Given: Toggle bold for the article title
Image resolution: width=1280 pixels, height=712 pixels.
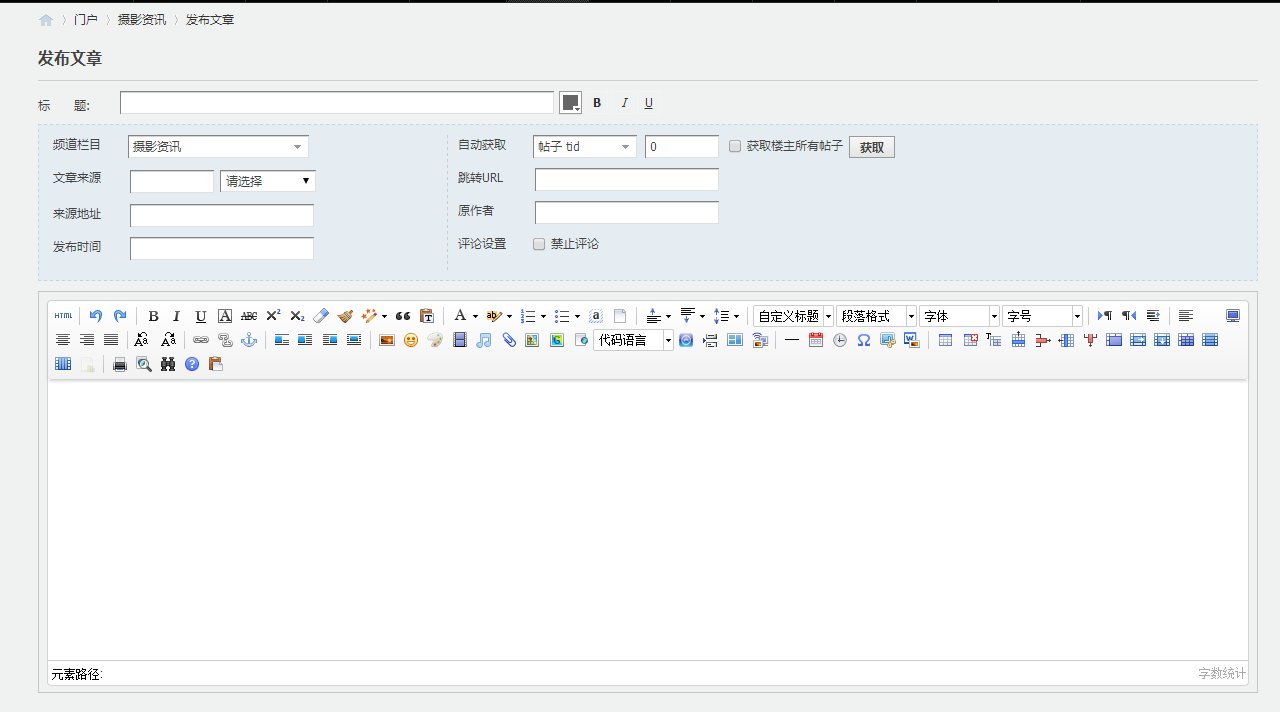Looking at the screenshot, I should (x=597, y=103).
